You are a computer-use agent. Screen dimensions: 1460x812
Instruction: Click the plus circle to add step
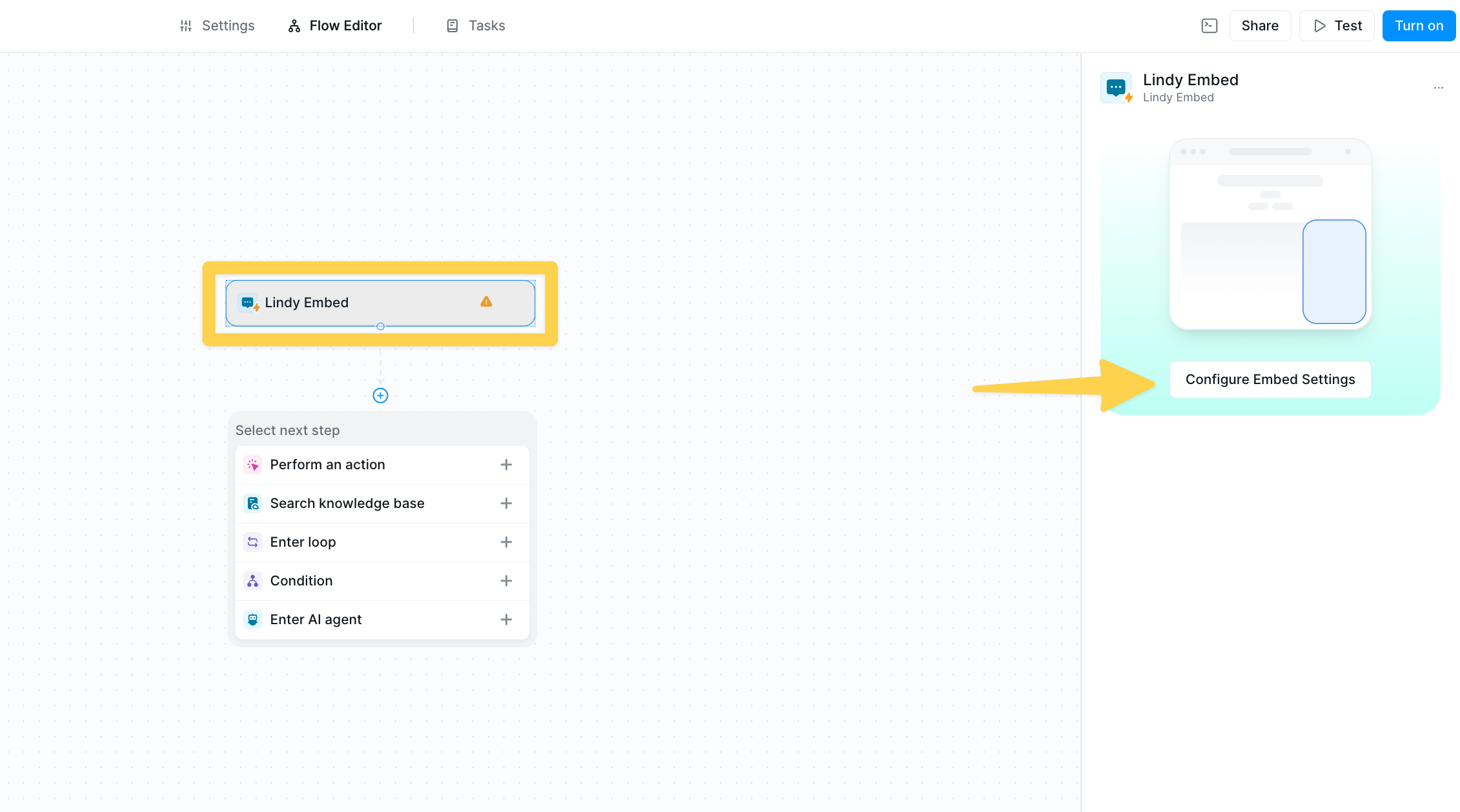[x=380, y=396]
